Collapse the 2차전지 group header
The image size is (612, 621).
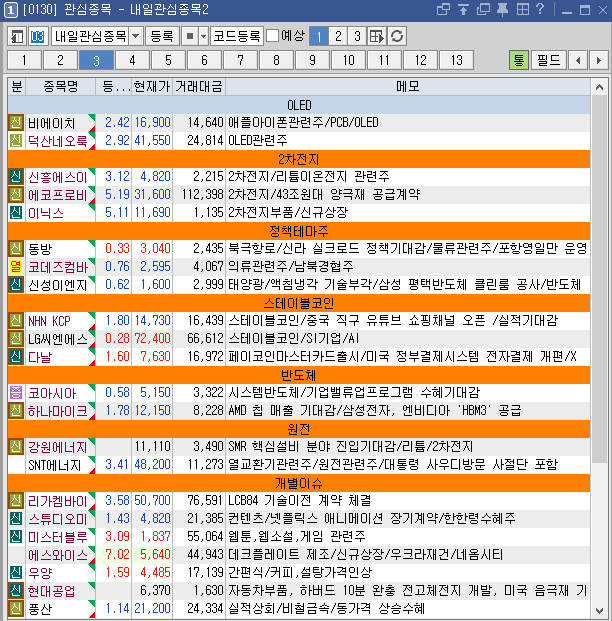[299, 159]
